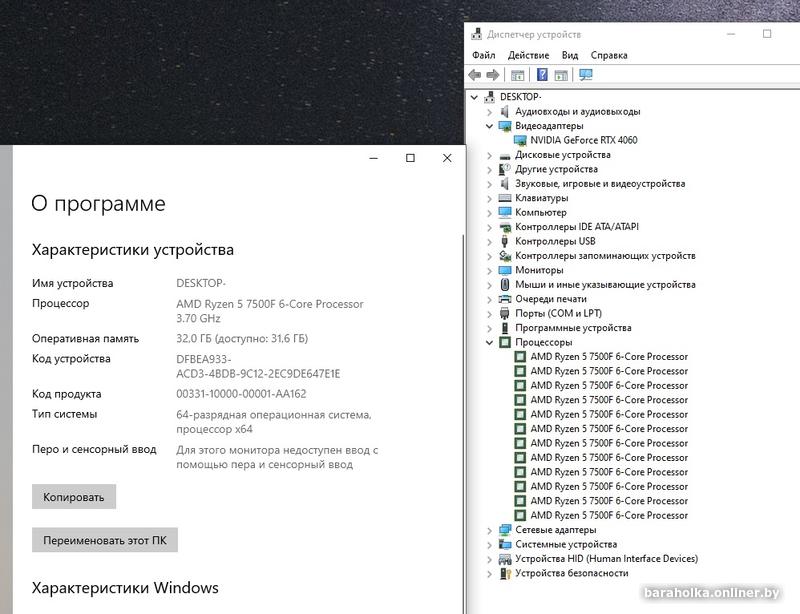
Task: Expand Контроллеры запоминающих устройств
Action: pos(489,256)
